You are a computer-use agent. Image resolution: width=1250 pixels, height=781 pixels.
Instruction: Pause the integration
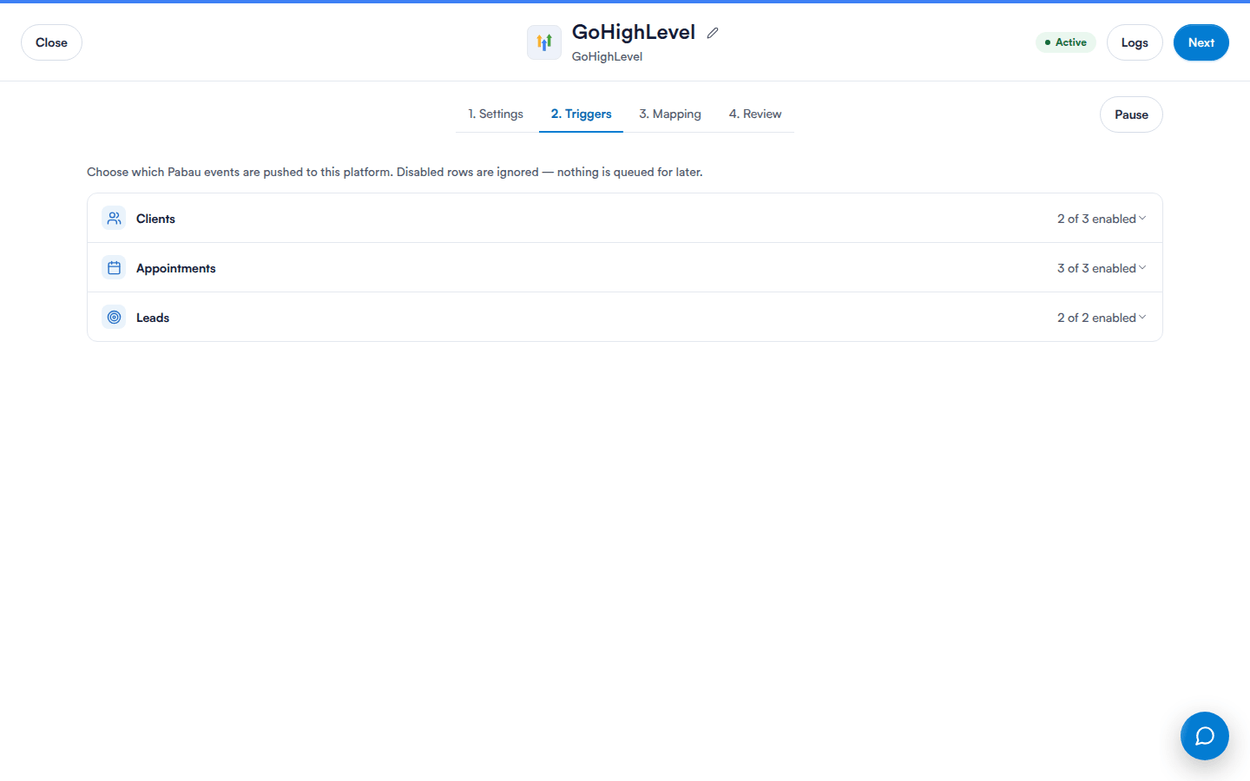pos(1131,115)
